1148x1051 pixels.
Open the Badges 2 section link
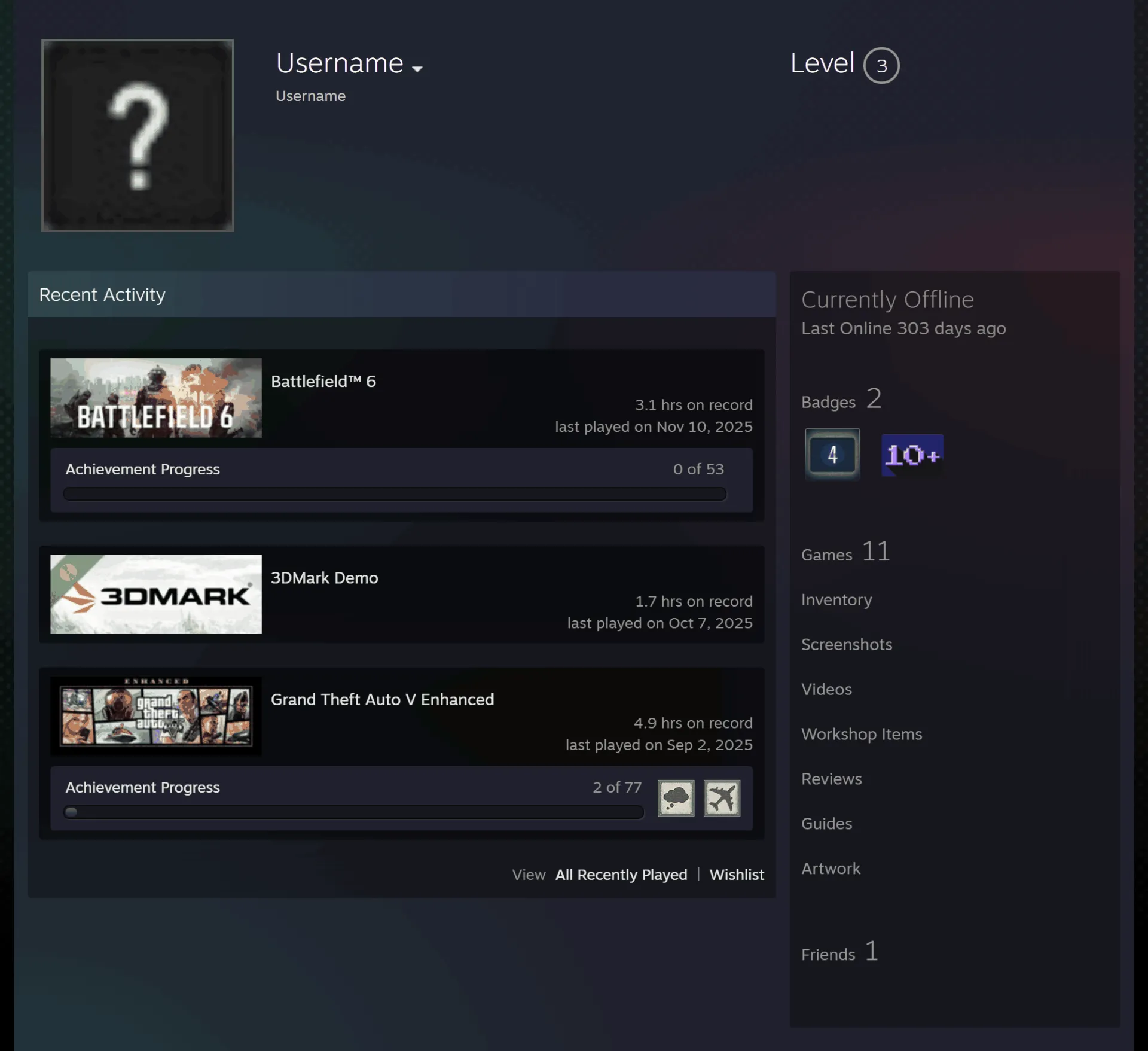[841, 399]
